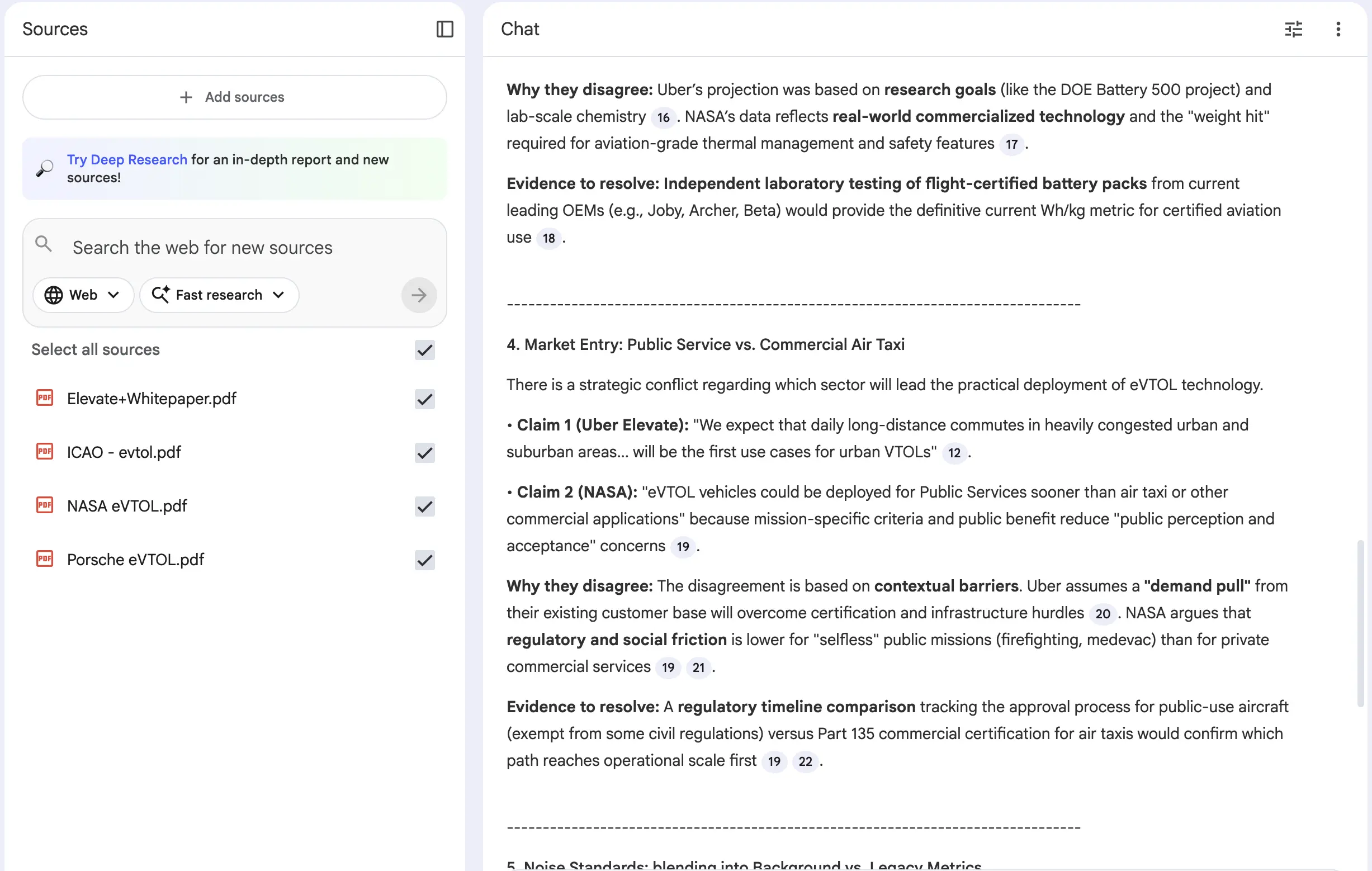Expand the Web source type dropdown

click(x=83, y=295)
